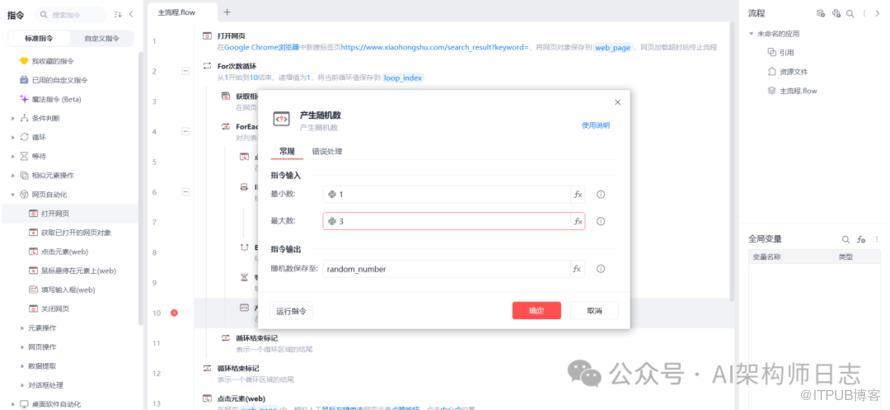Expand the 相似元素操作 category
This screenshot has width=890, height=410.
(12, 175)
